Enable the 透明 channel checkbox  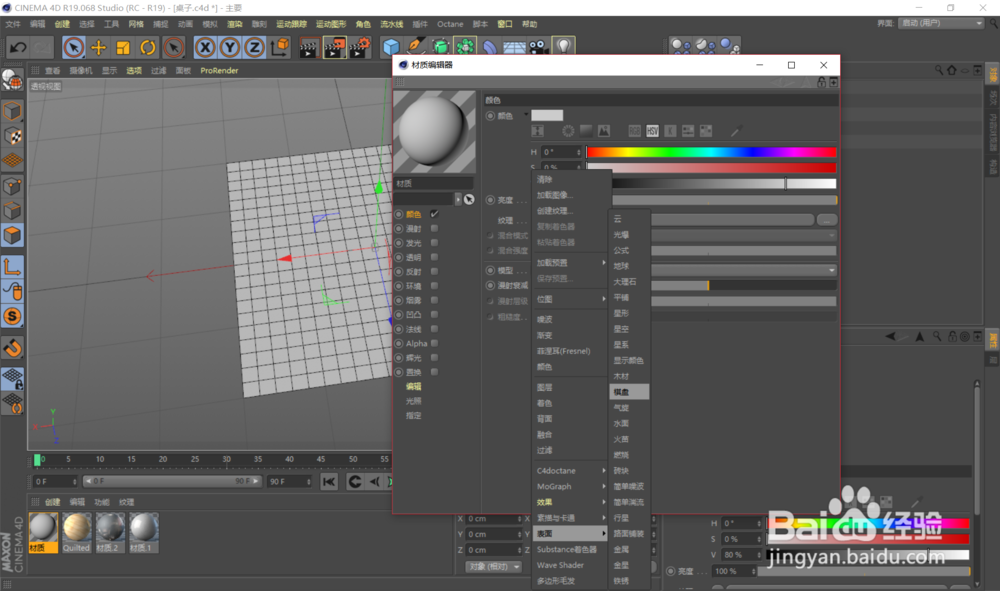[x=434, y=257]
